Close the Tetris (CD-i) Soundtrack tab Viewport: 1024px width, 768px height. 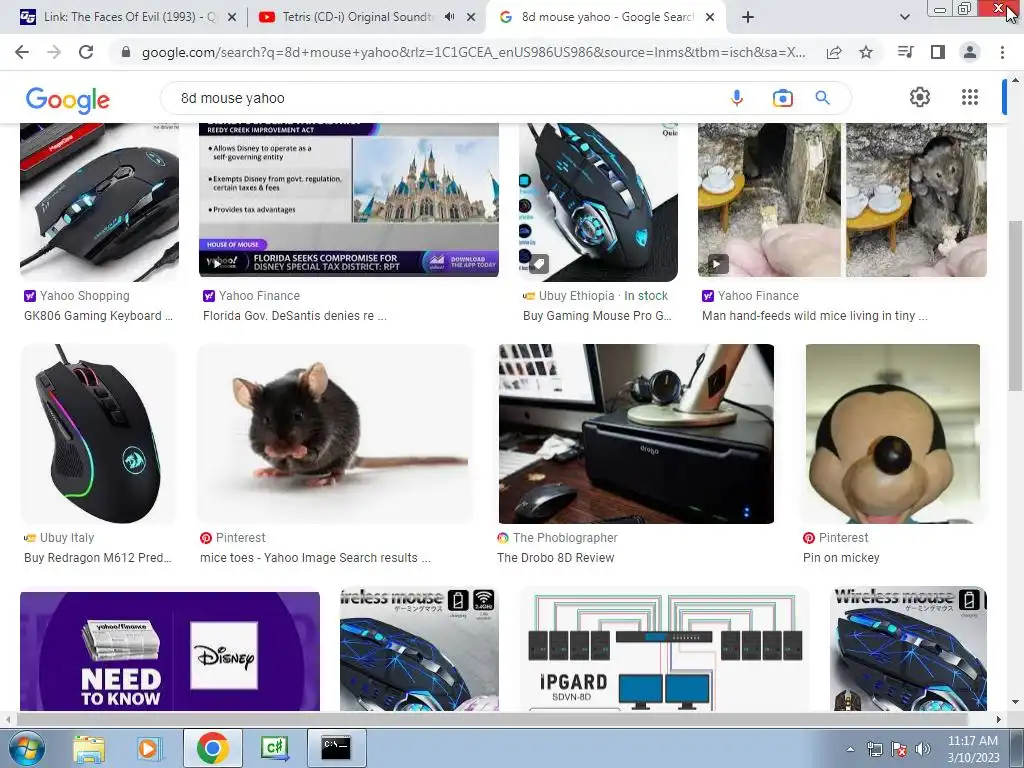(471, 18)
